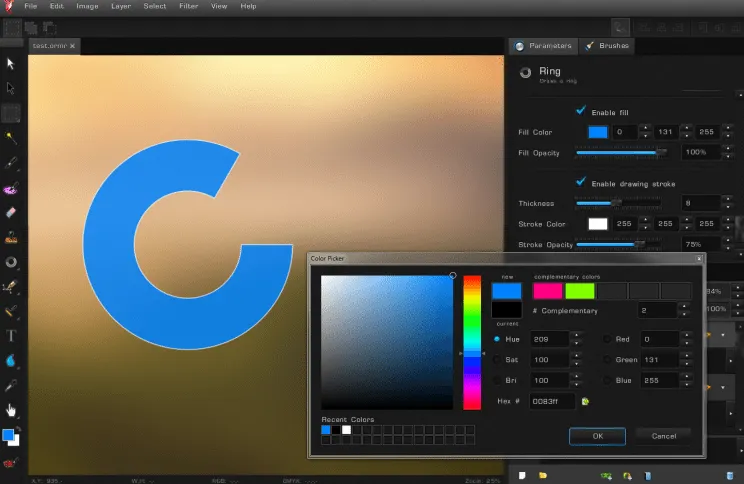The image size is (744, 484).
Task: Select the gradient paintbrush tool below the pen
Action: (10, 311)
